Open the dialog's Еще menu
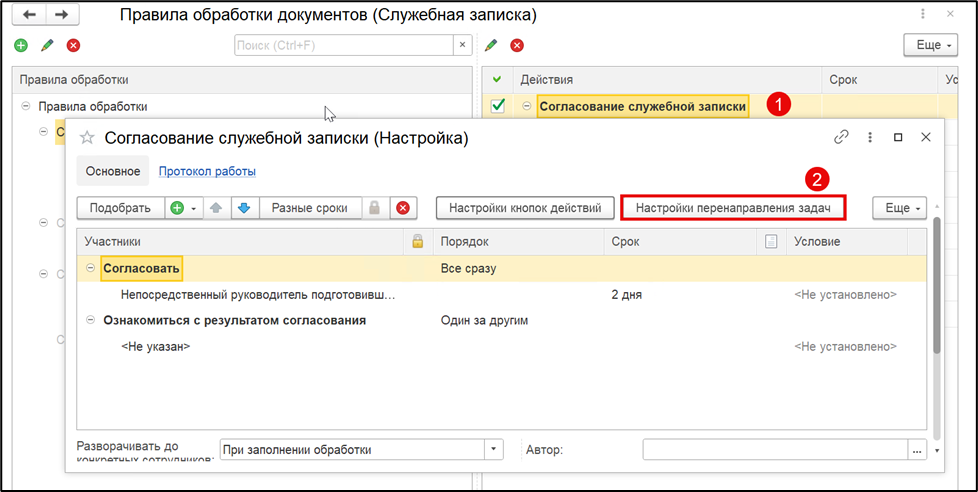Viewport: 978px width, 492px height. pyautogui.click(x=899, y=208)
